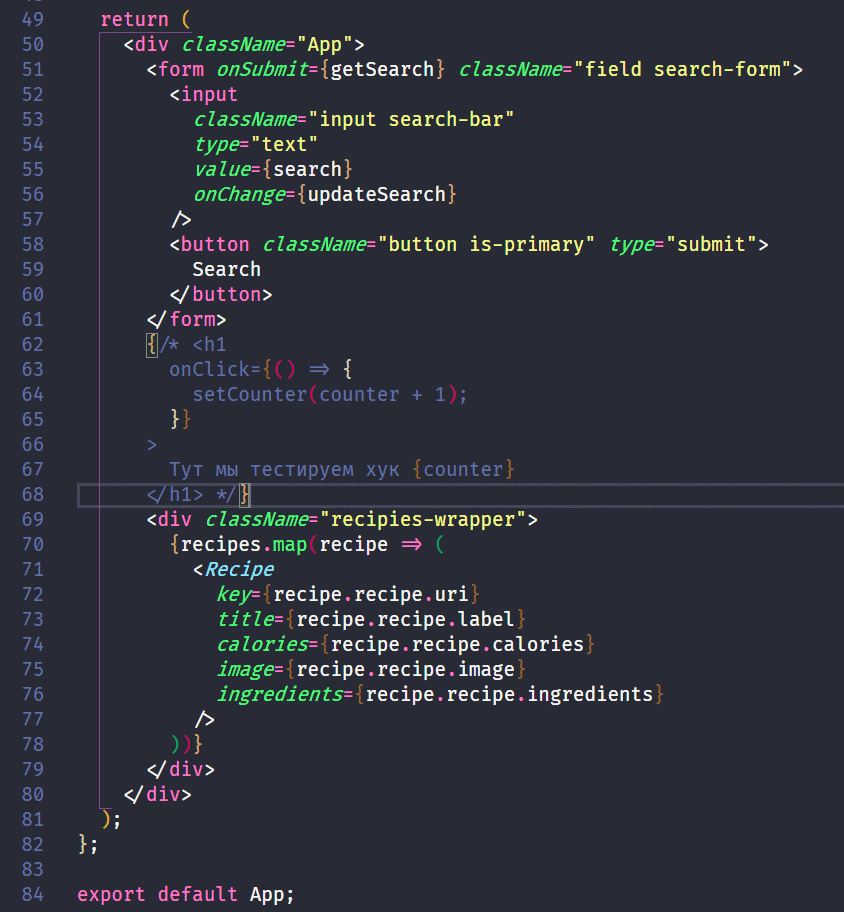Click line number 49 in the gutter
Screen dimensions: 844x912
(33, 19)
